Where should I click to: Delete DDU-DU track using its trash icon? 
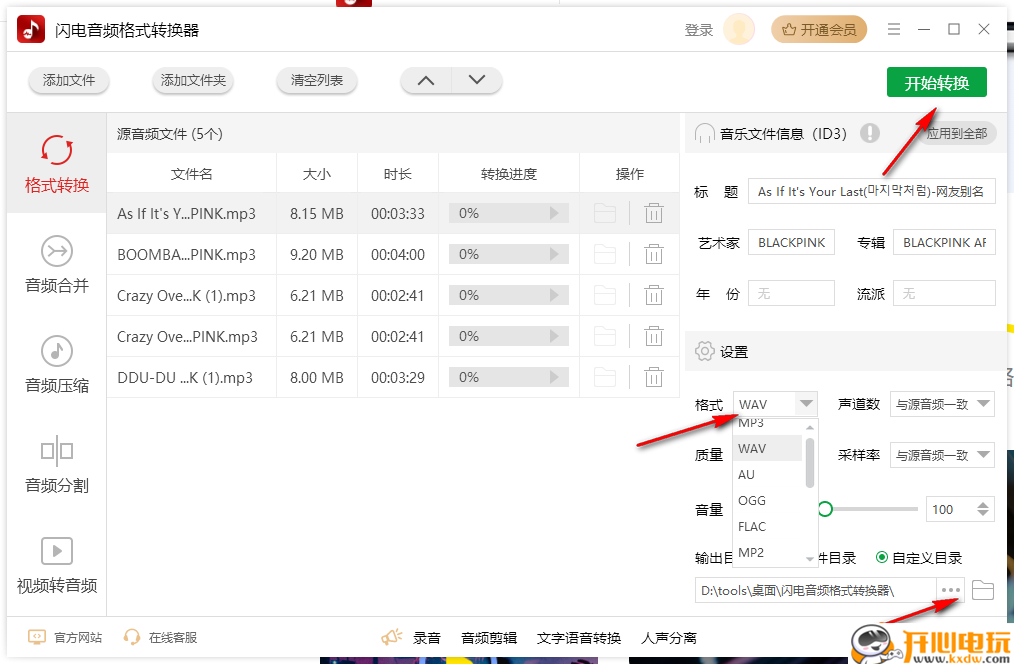[x=654, y=377]
